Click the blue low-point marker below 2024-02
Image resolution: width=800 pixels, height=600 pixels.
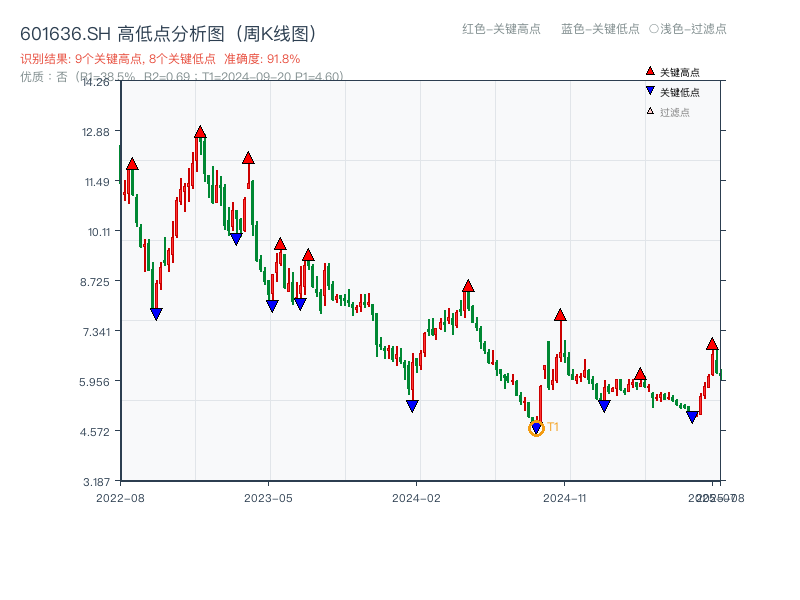coord(411,404)
